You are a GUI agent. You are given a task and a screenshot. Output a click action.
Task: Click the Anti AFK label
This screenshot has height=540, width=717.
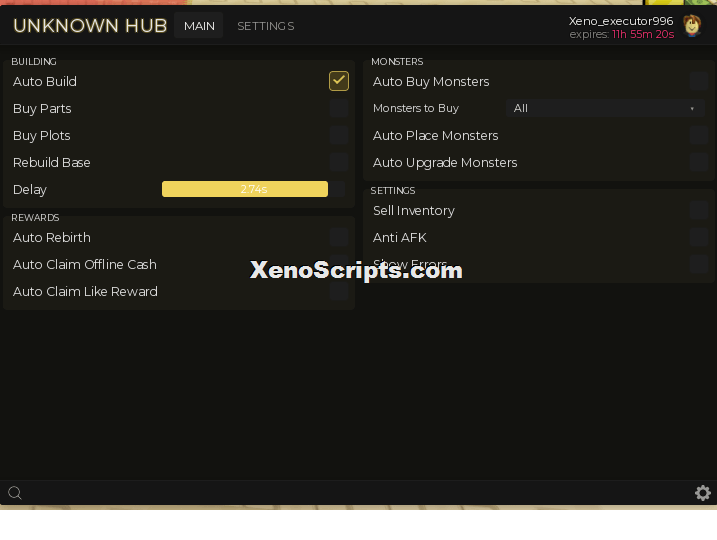click(x=400, y=237)
